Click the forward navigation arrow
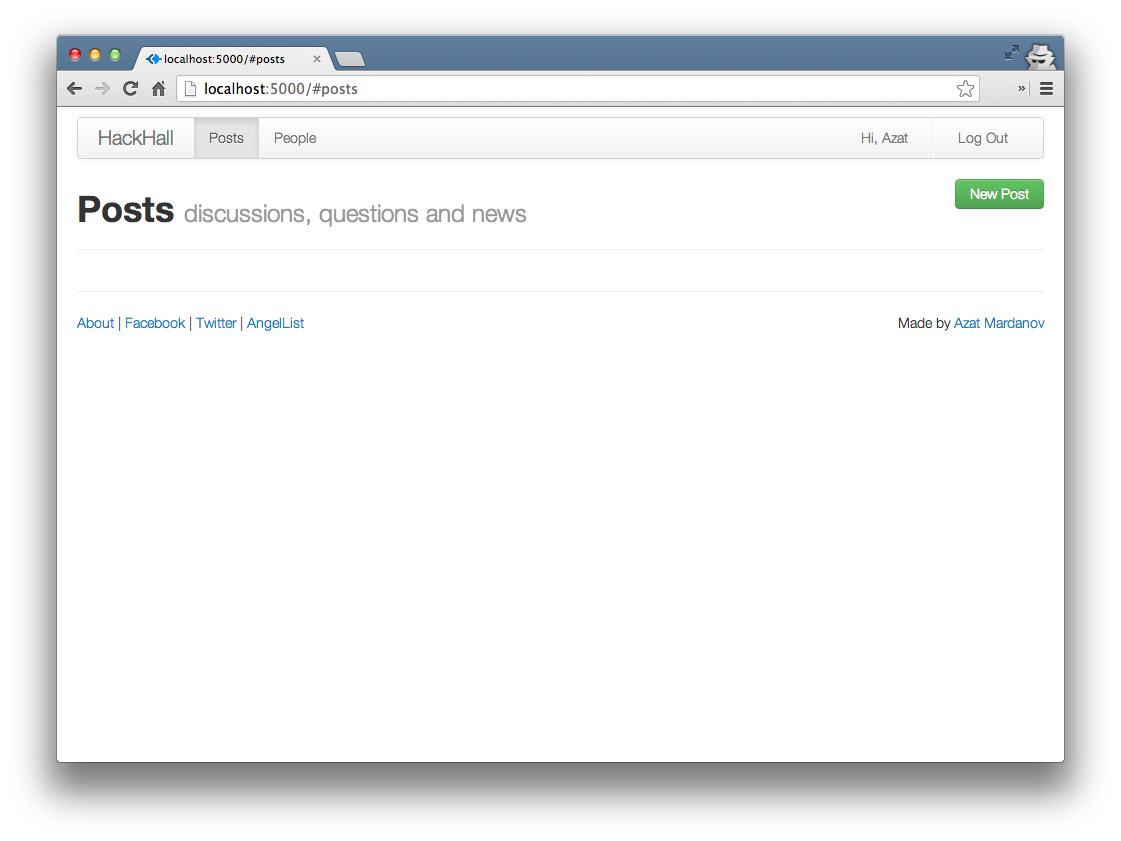The width and height of the screenshot is (1121, 841). pyautogui.click(x=102, y=88)
